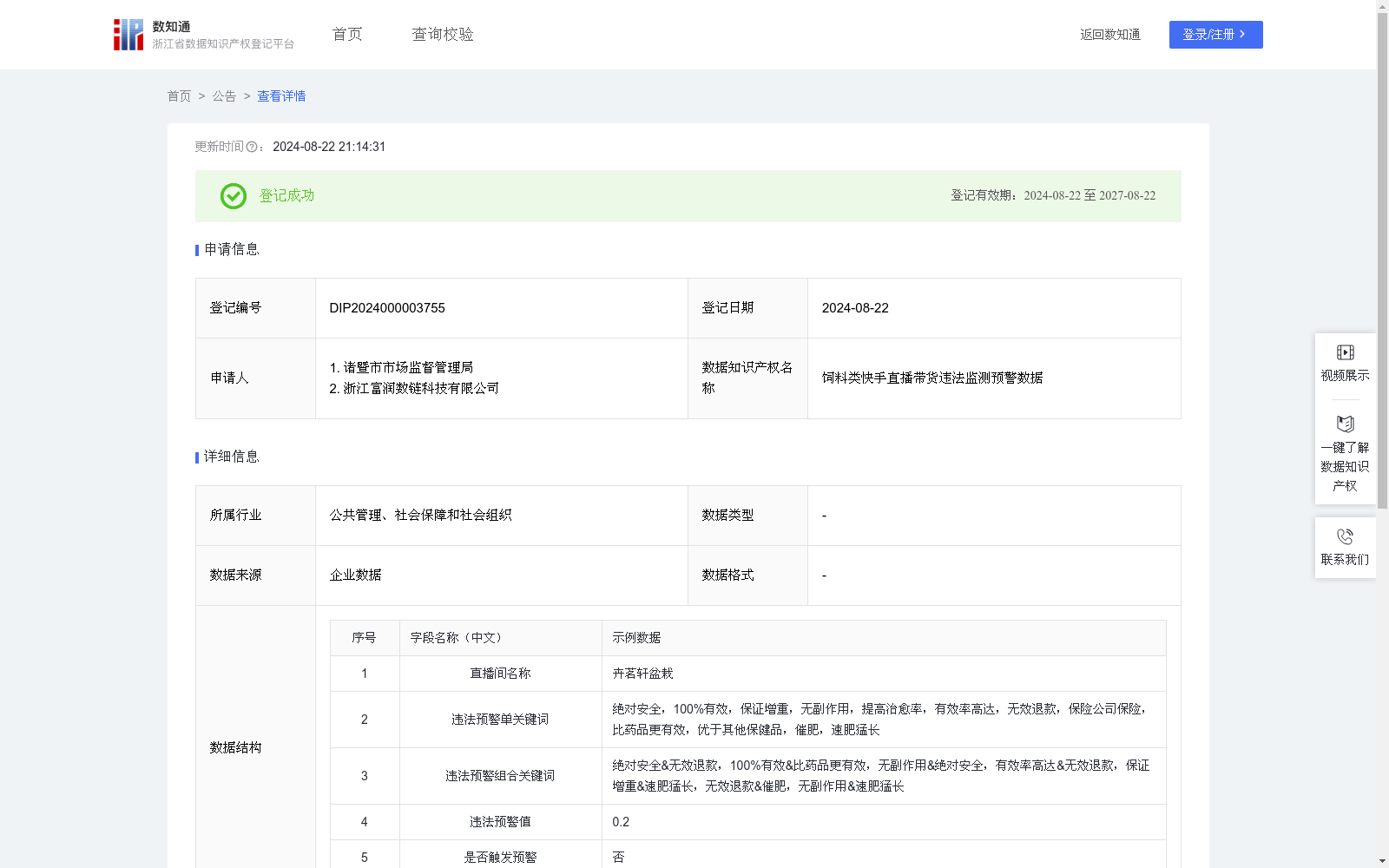Click the 登记日期 value 2024-08-22
This screenshot has width=1389, height=868.
855,308
